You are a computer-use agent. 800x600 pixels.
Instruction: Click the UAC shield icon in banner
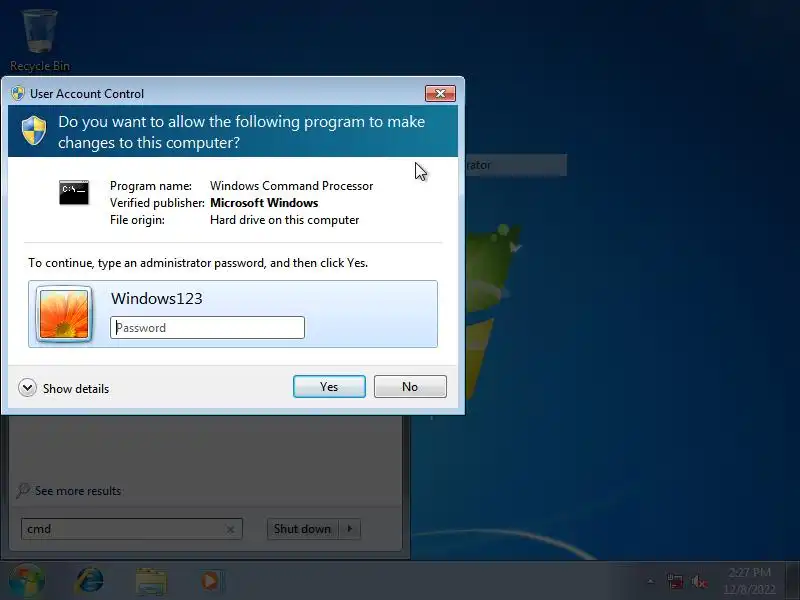pyautogui.click(x=34, y=130)
